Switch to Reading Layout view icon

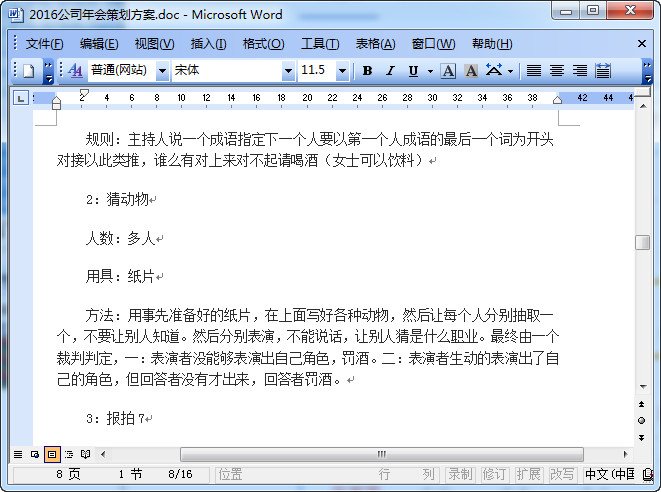(86, 454)
